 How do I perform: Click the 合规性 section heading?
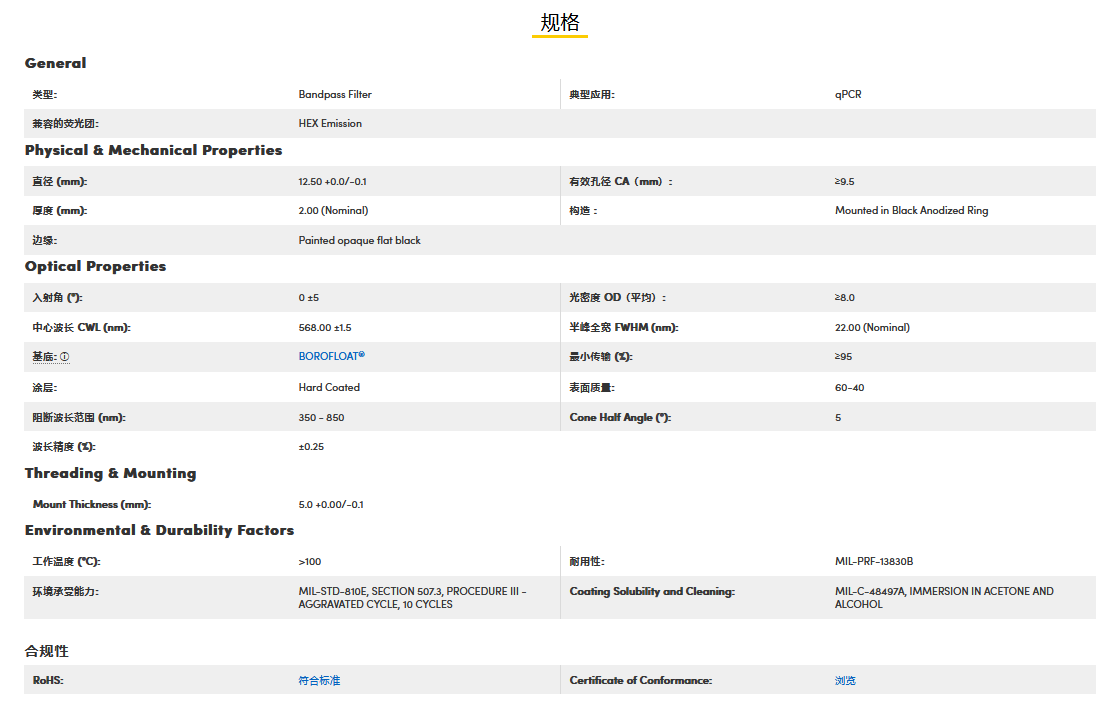tap(47, 651)
